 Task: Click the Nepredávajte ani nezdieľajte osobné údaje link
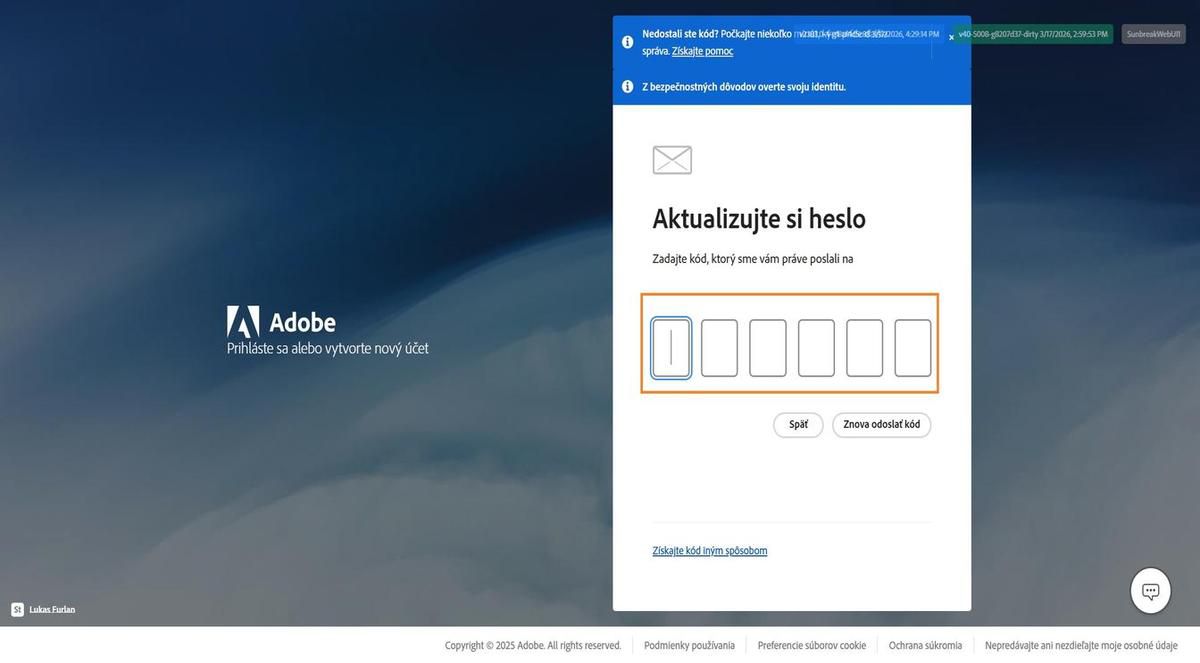(x=1083, y=645)
